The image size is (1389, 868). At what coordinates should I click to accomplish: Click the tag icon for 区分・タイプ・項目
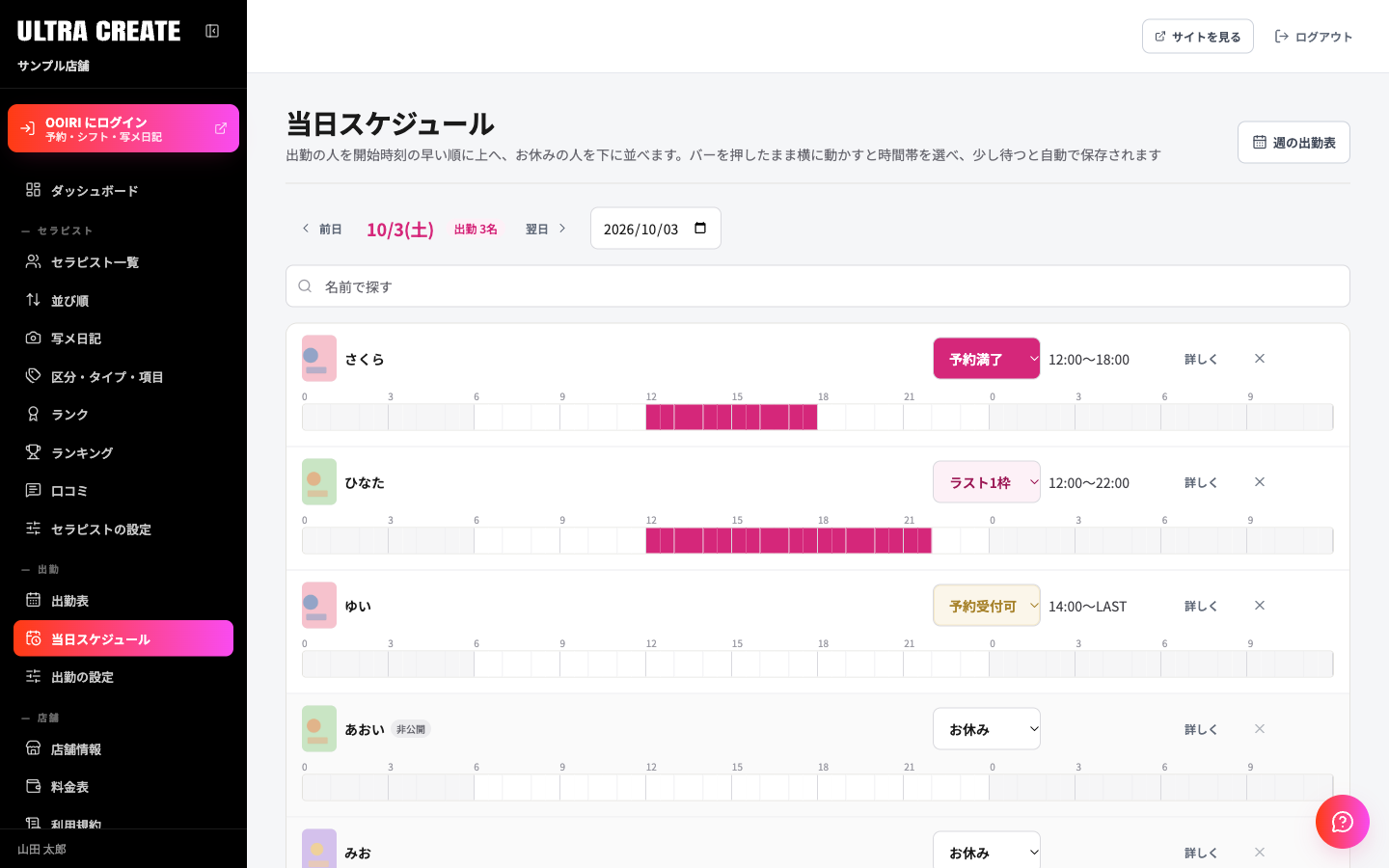click(33, 376)
